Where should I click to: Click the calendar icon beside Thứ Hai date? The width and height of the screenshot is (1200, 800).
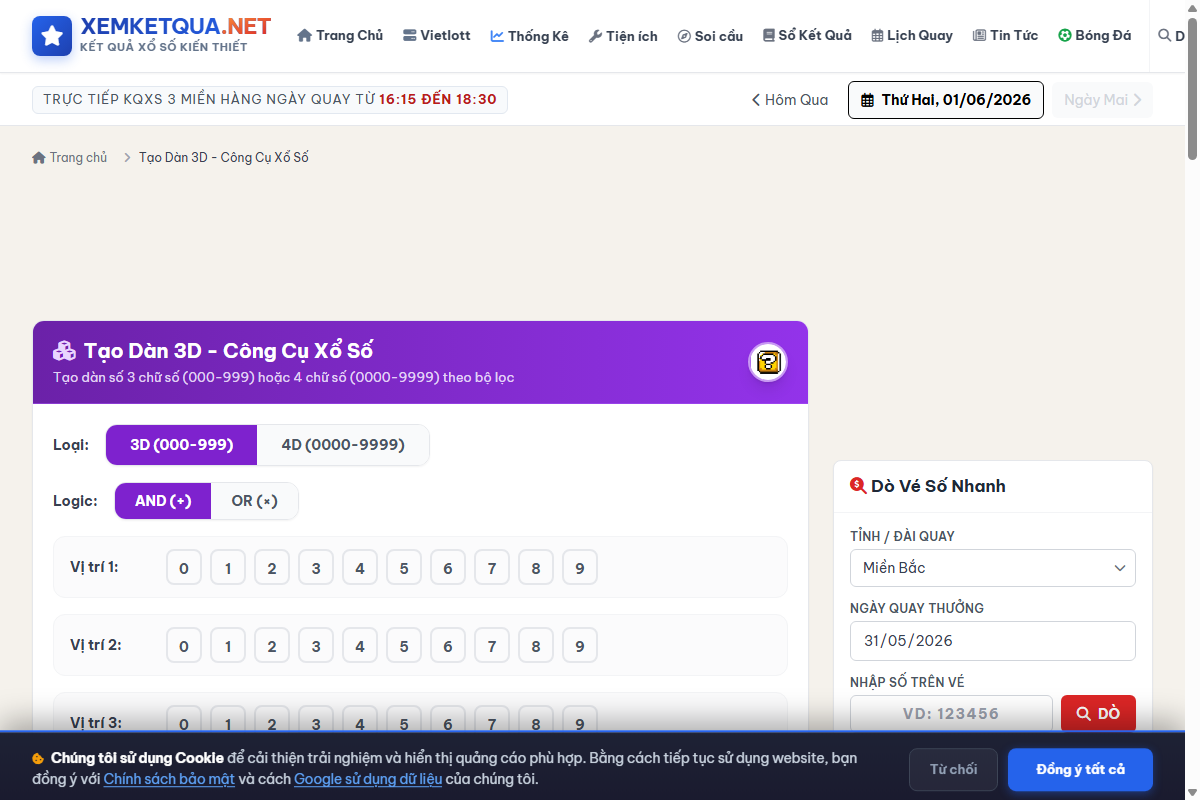(x=867, y=100)
